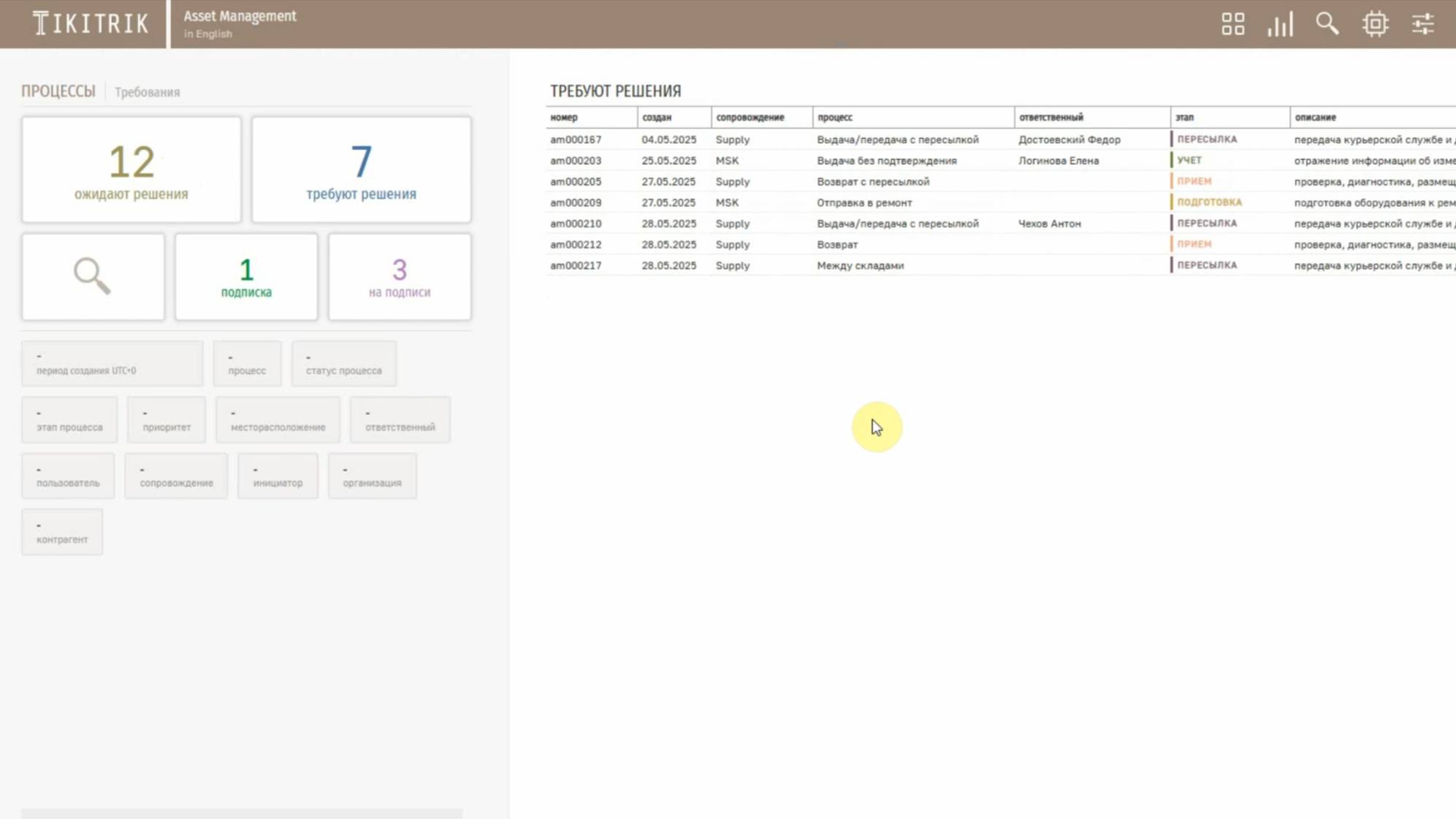This screenshot has height=819, width=1456.
Task: Click the left panel horizontal scrollbar
Action: [x=242, y=813]
